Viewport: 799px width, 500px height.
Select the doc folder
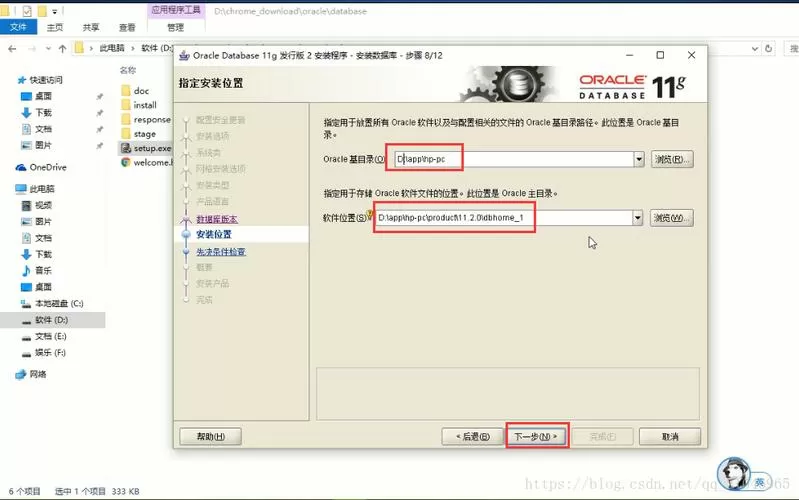tap(136, 91)
